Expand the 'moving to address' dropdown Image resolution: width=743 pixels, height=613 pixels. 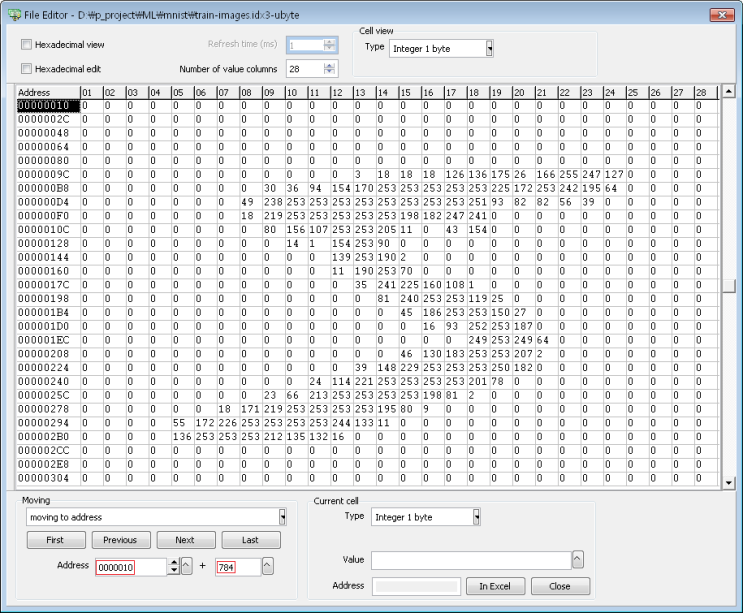(x=282, y=517)
